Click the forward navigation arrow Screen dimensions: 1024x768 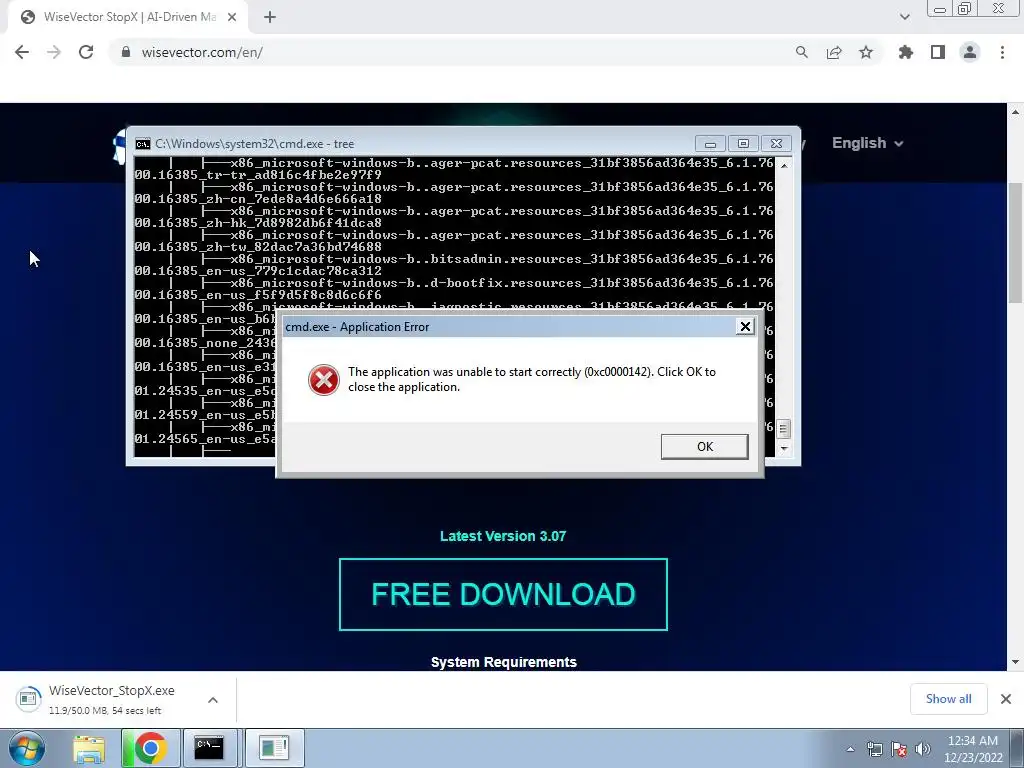tap(54, 52)
